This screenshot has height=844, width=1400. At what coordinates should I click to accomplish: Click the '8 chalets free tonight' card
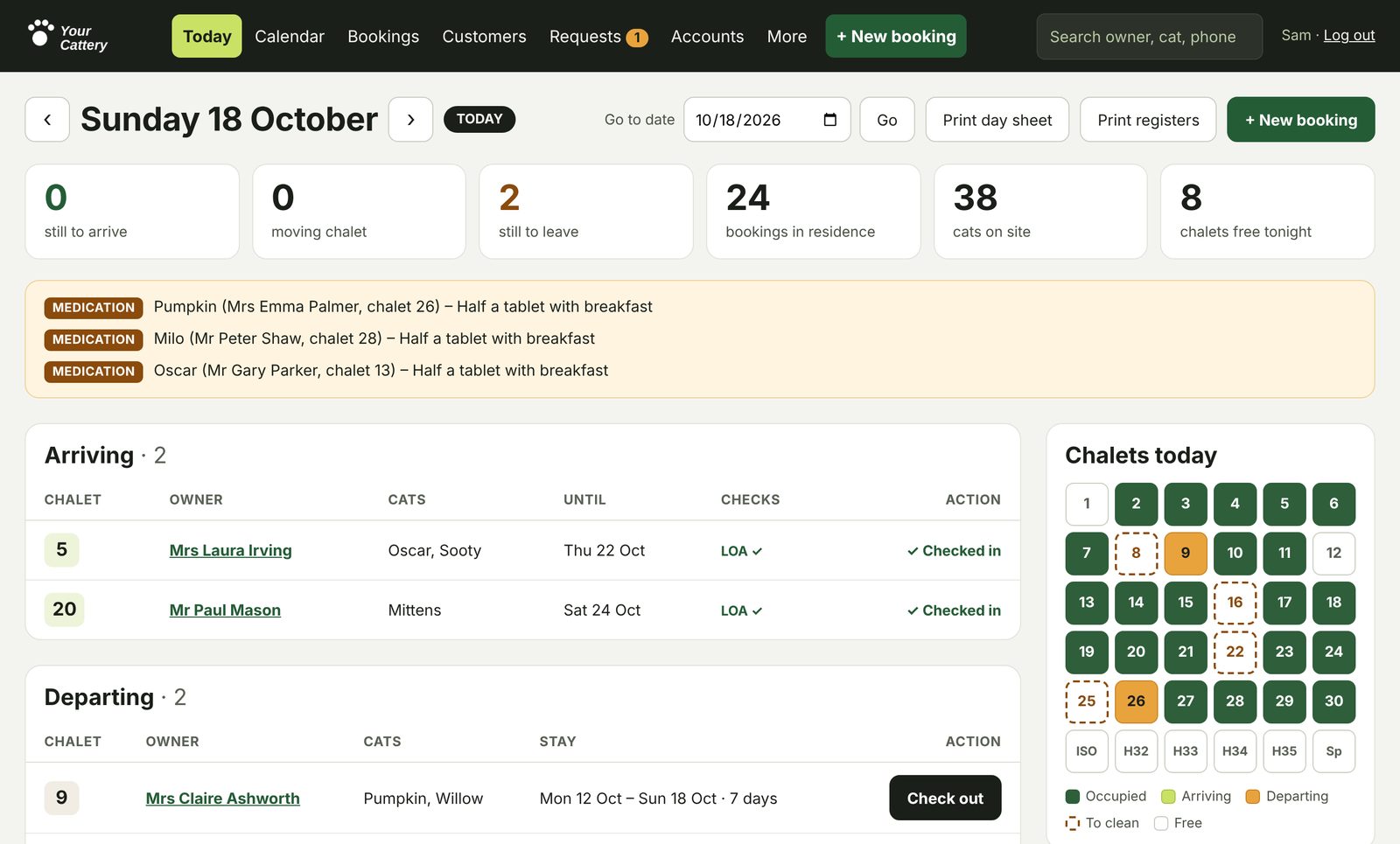pyautogui.click(x=1267, y=212)
